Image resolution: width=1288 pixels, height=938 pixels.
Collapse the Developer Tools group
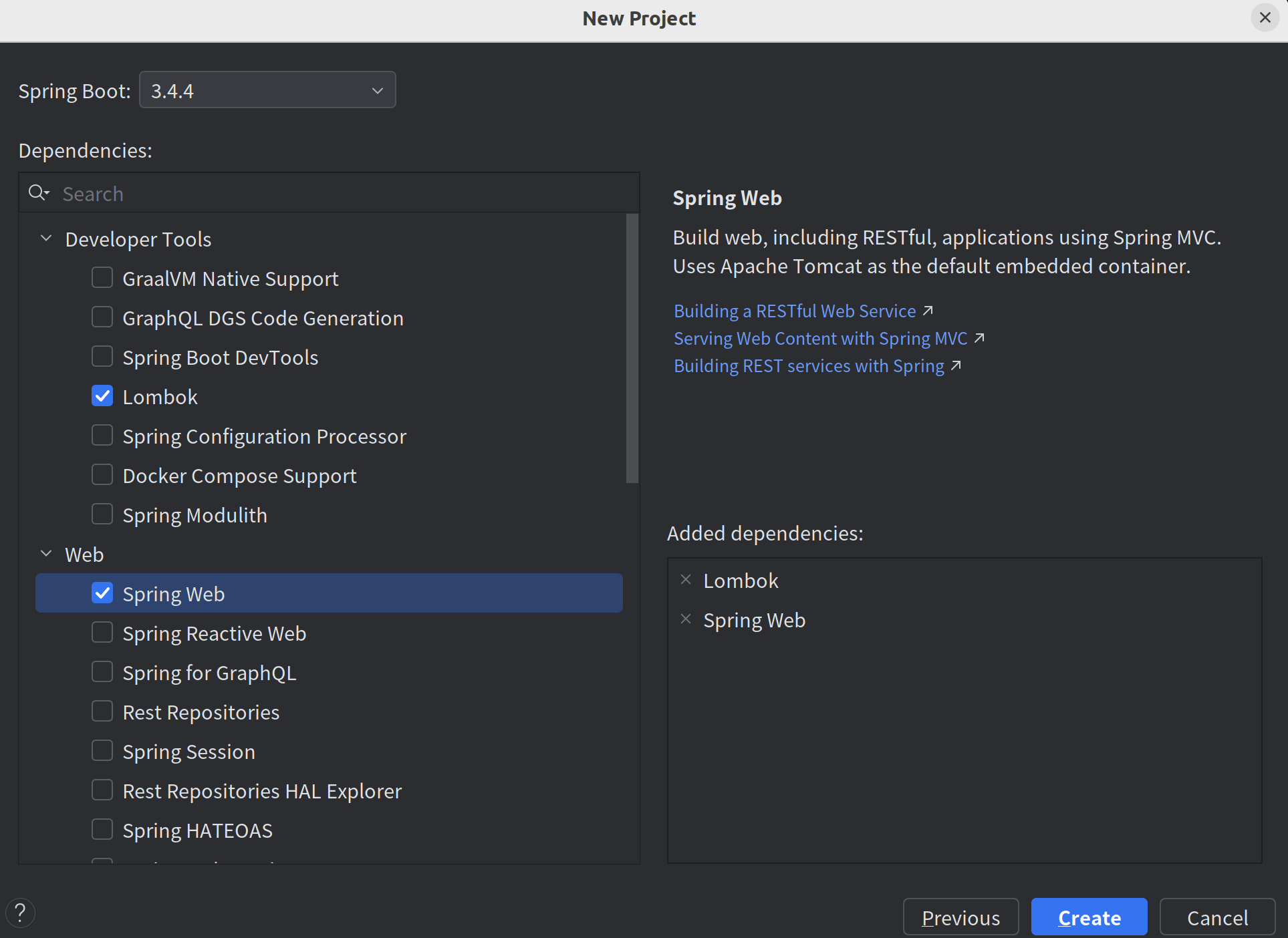tap(46, 239)
